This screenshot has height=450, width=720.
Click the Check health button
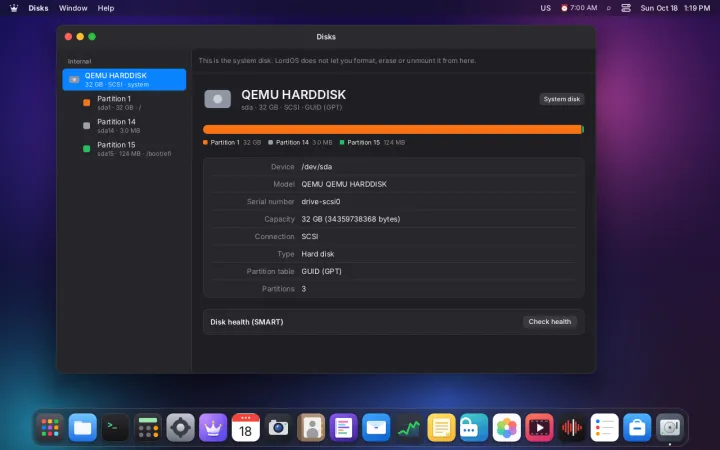pyautogui.click(x=550, y=321)
